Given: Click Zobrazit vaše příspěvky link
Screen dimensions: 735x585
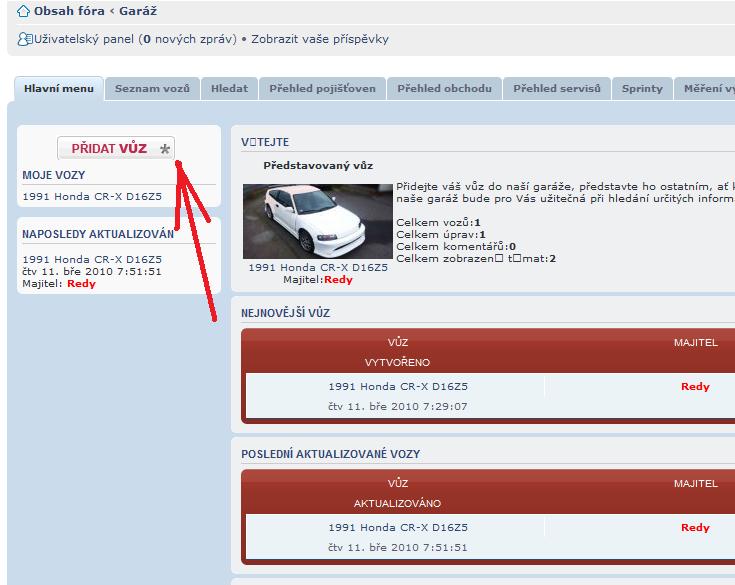Looking at the screenshot, I should tap(319, 40).
